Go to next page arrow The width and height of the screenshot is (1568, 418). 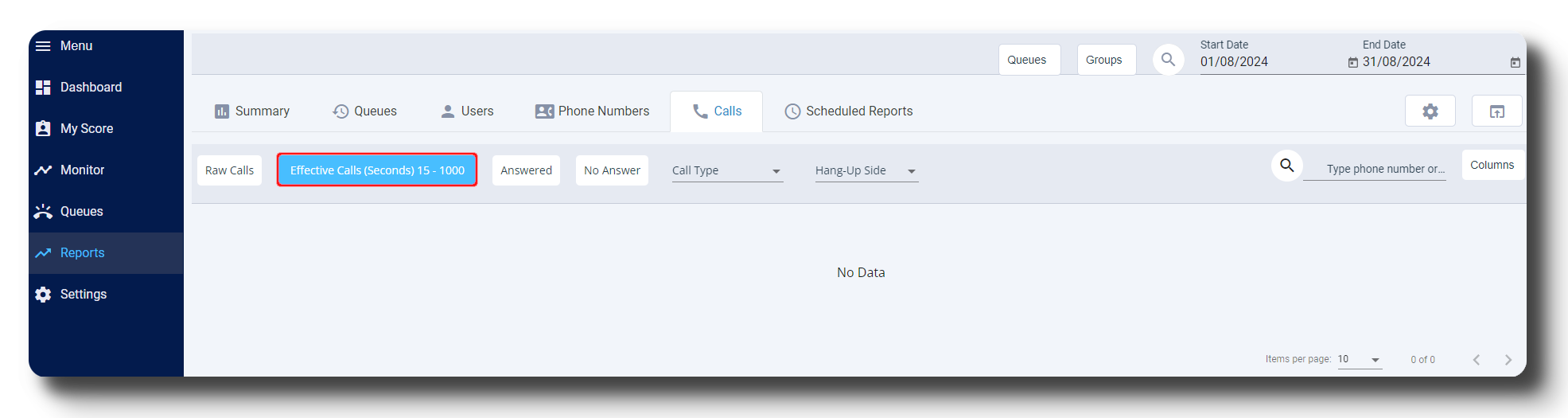coord(1508,360)
